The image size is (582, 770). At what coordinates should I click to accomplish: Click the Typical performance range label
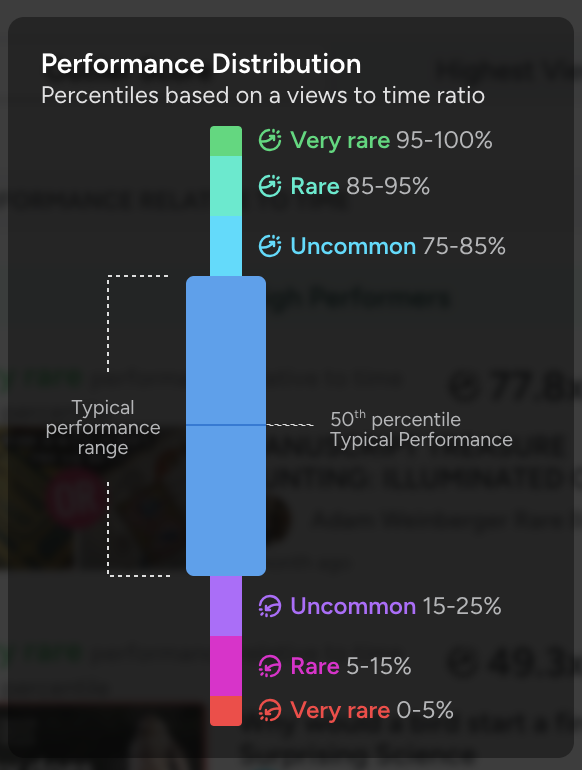[x=103, y=428]
